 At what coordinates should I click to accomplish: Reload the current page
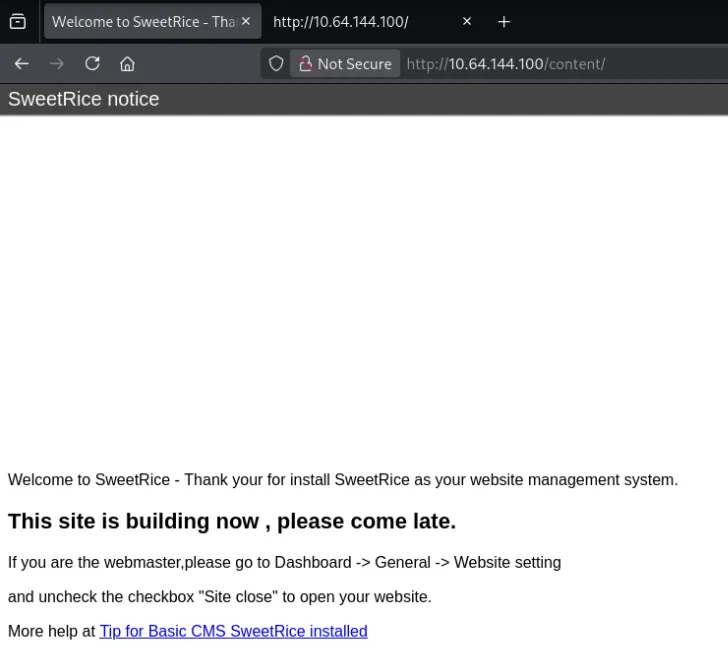click(92, 64)
